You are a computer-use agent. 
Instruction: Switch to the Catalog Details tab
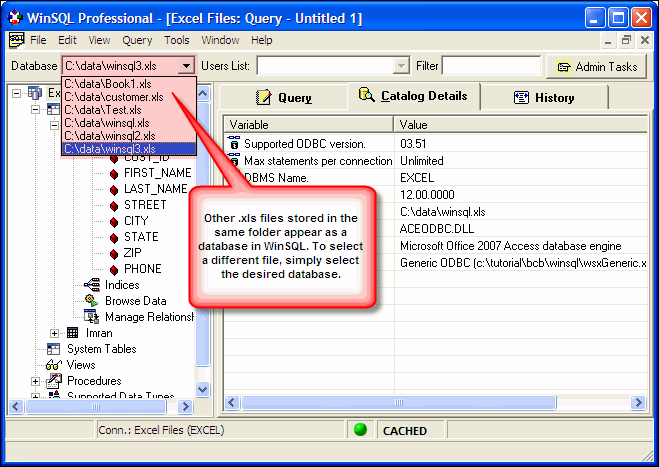pos(413,96)
